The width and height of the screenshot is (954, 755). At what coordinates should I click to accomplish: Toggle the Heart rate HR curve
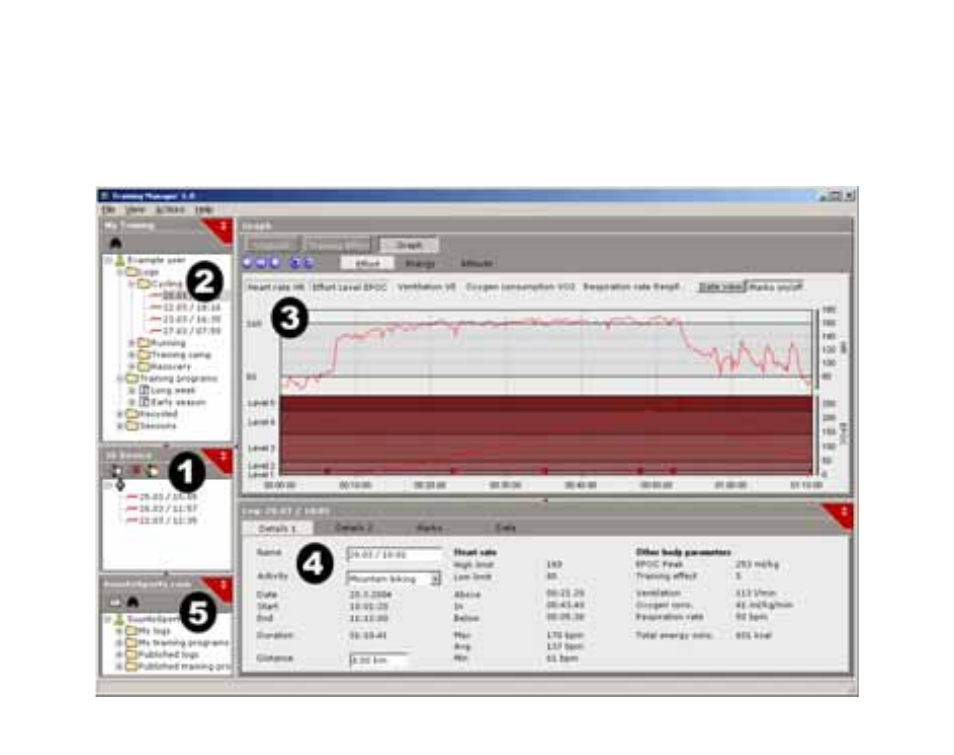pos(276,287)
